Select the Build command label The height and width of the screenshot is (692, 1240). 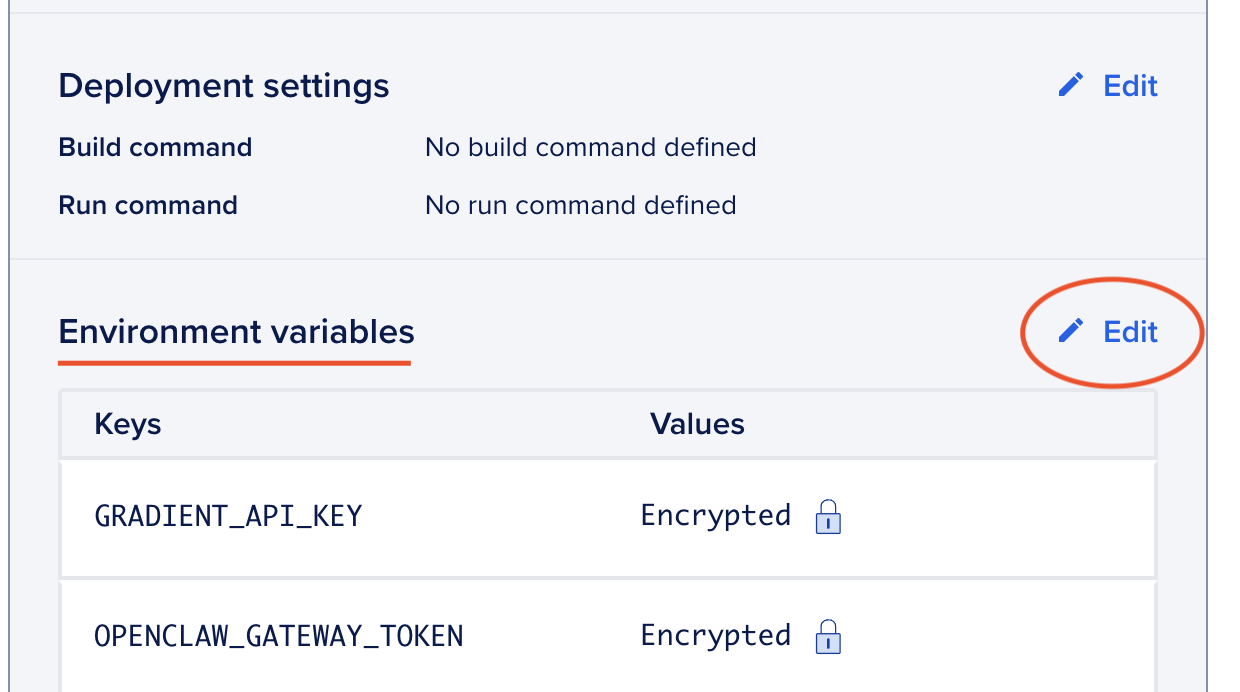click(155, 148)
